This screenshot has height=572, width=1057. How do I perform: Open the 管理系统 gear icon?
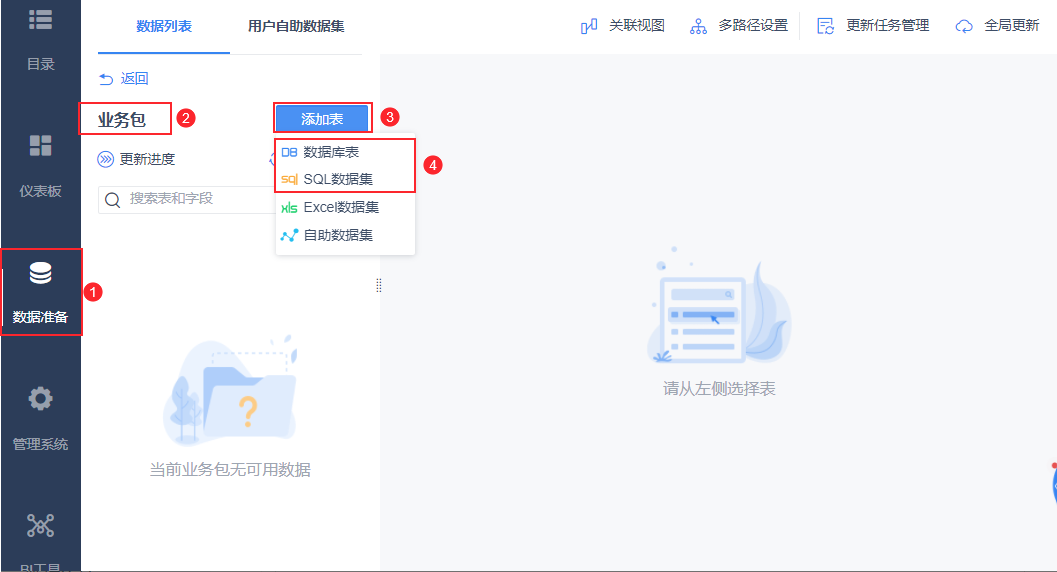[40, 399]
